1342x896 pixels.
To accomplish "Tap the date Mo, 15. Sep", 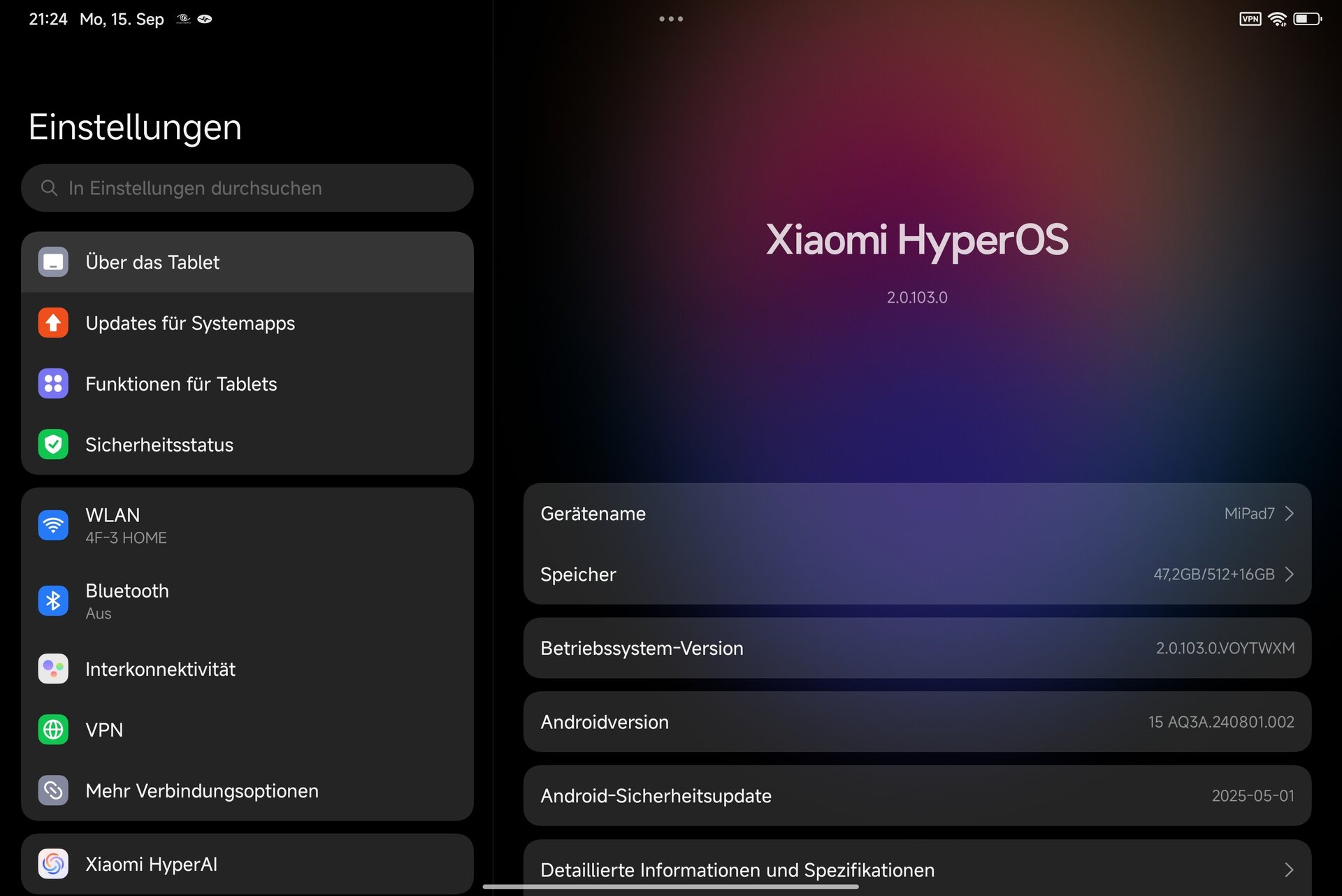I will 122,20.
